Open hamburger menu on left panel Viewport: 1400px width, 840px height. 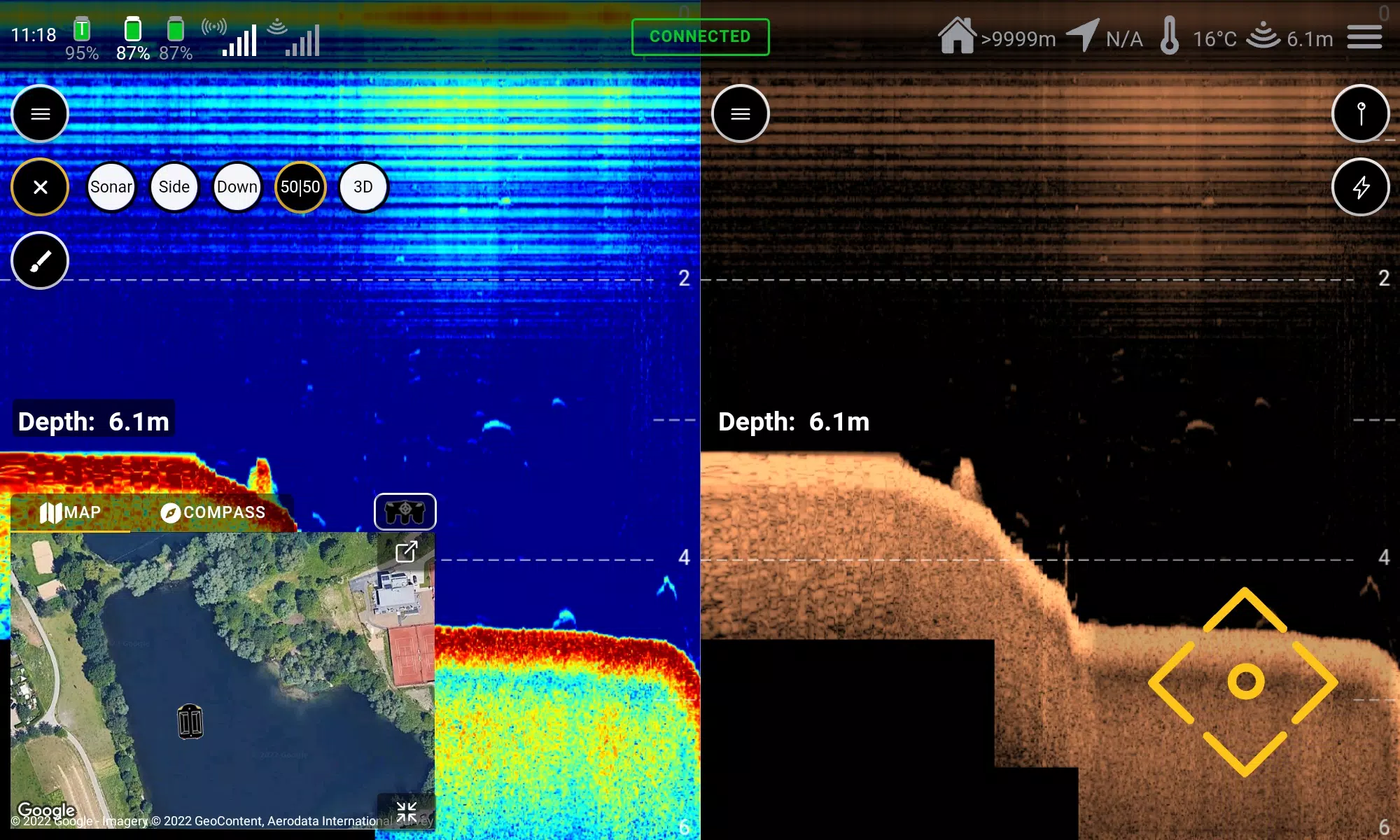click(x=40, y=113)
